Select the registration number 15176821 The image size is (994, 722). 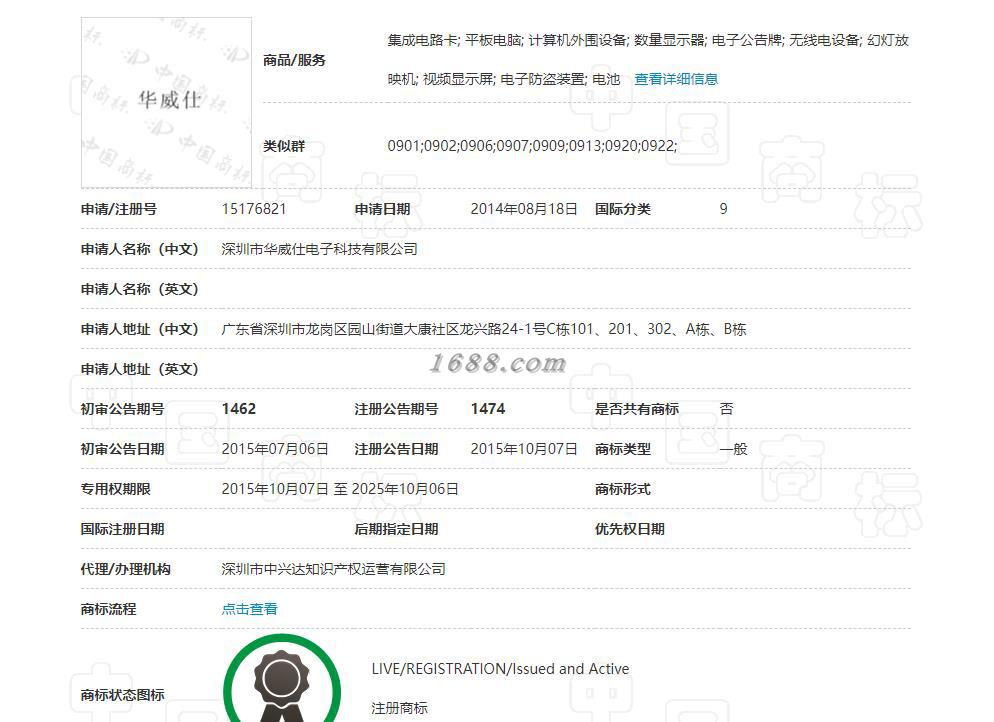254,209
